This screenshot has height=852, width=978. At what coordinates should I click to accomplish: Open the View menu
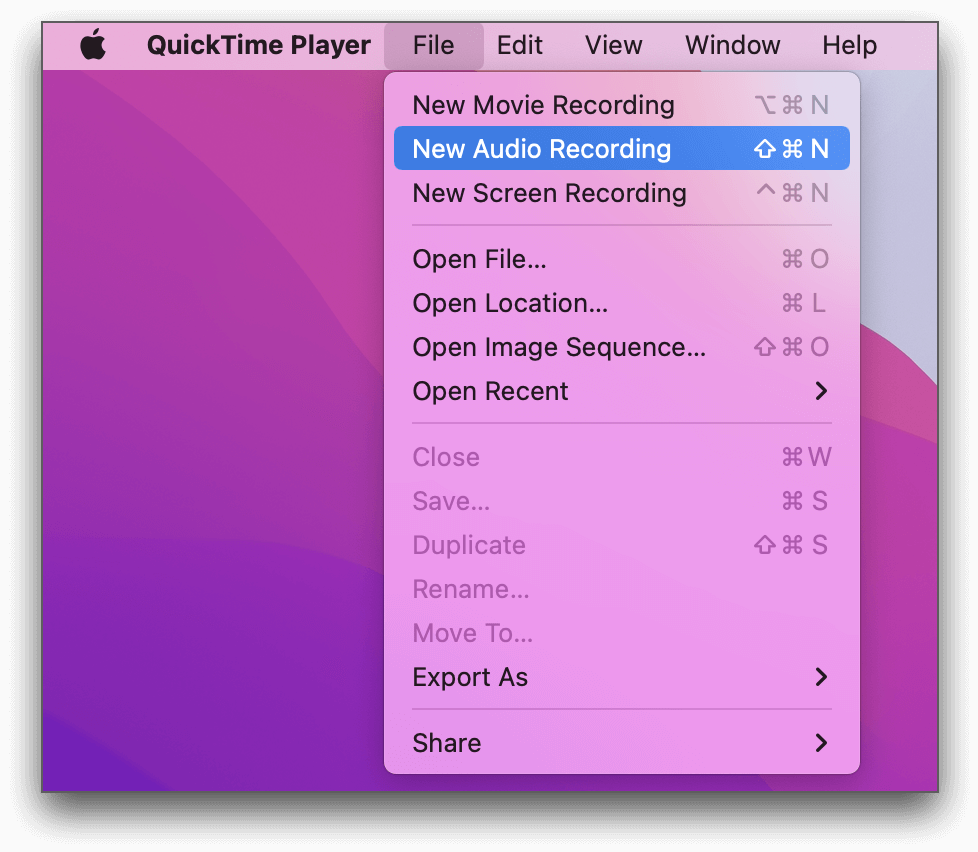pyautogui.click(x=614, y=46)
